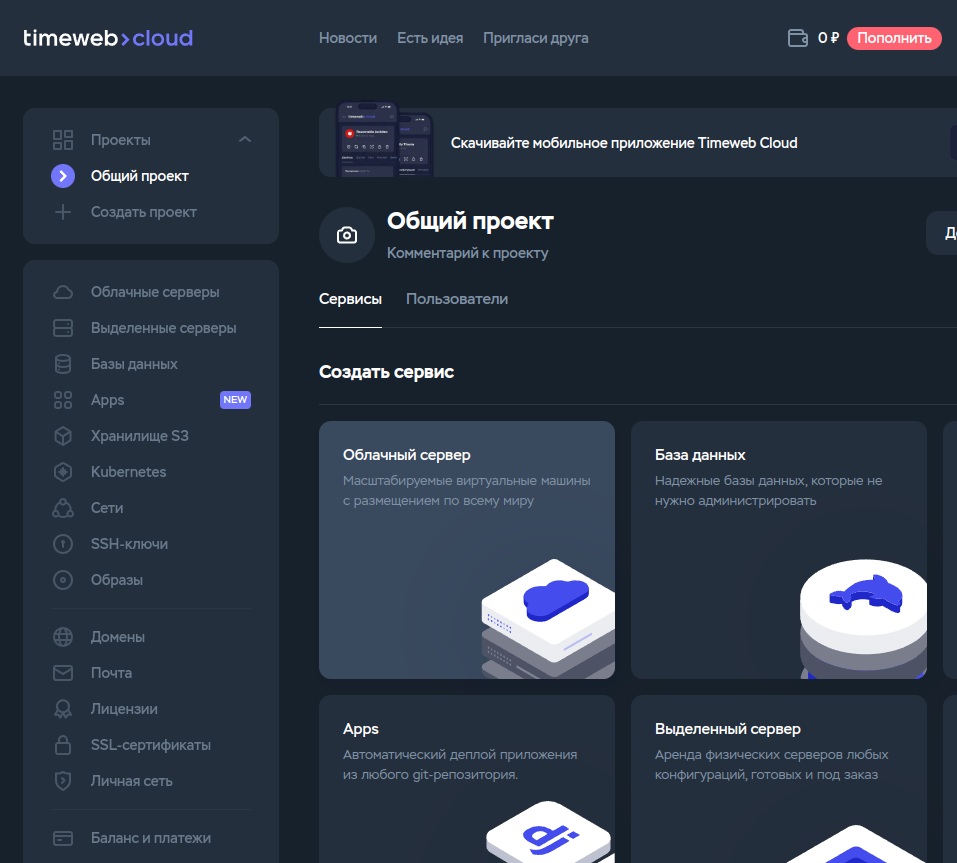Click the Почта envelope icon

click(x=63, y=673)
